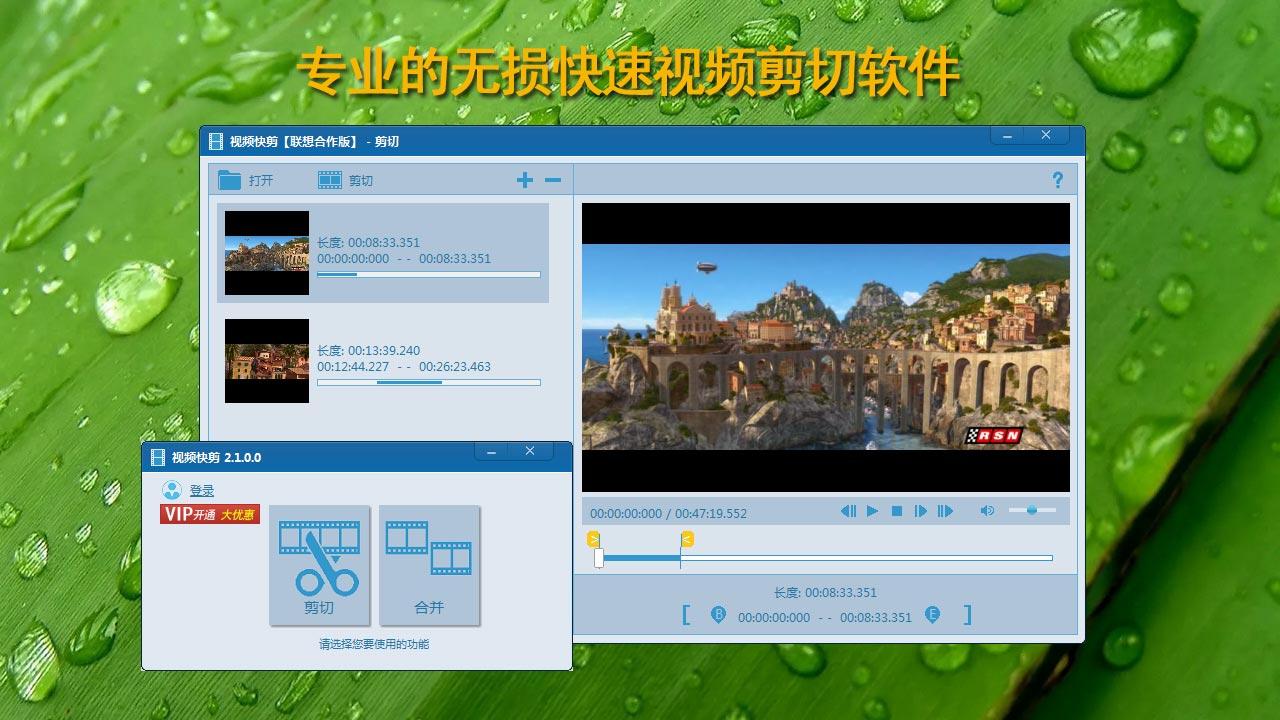Click the step forward one frame button
1280x720 pixels.
[921, 511]
